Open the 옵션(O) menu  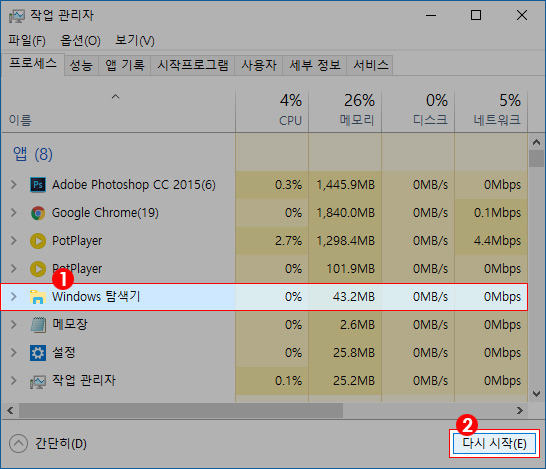pyautogui.click(x=80, y=41)
